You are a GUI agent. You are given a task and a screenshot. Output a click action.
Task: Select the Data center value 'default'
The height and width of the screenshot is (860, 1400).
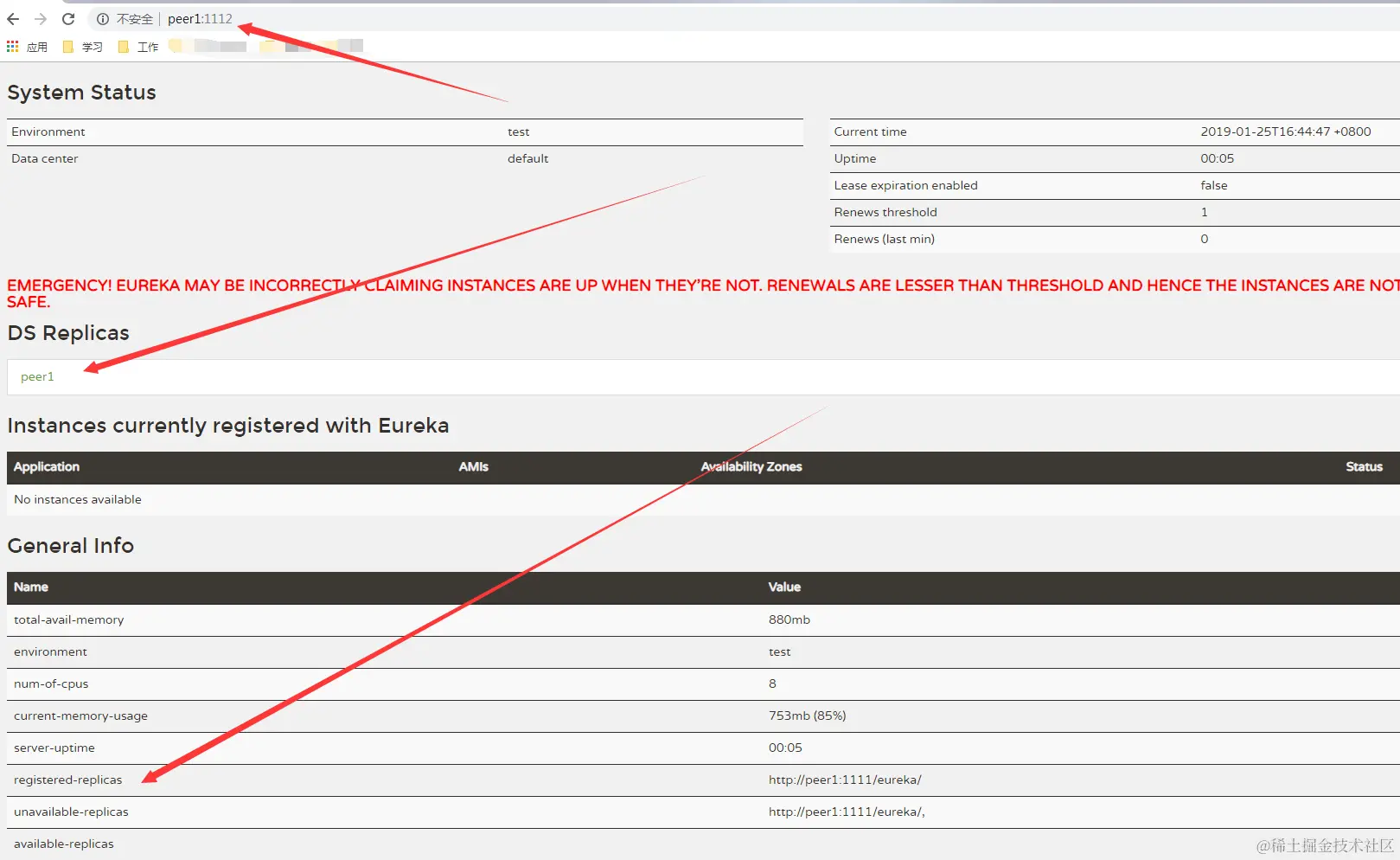pyautogui.click(x=527, y=158)
